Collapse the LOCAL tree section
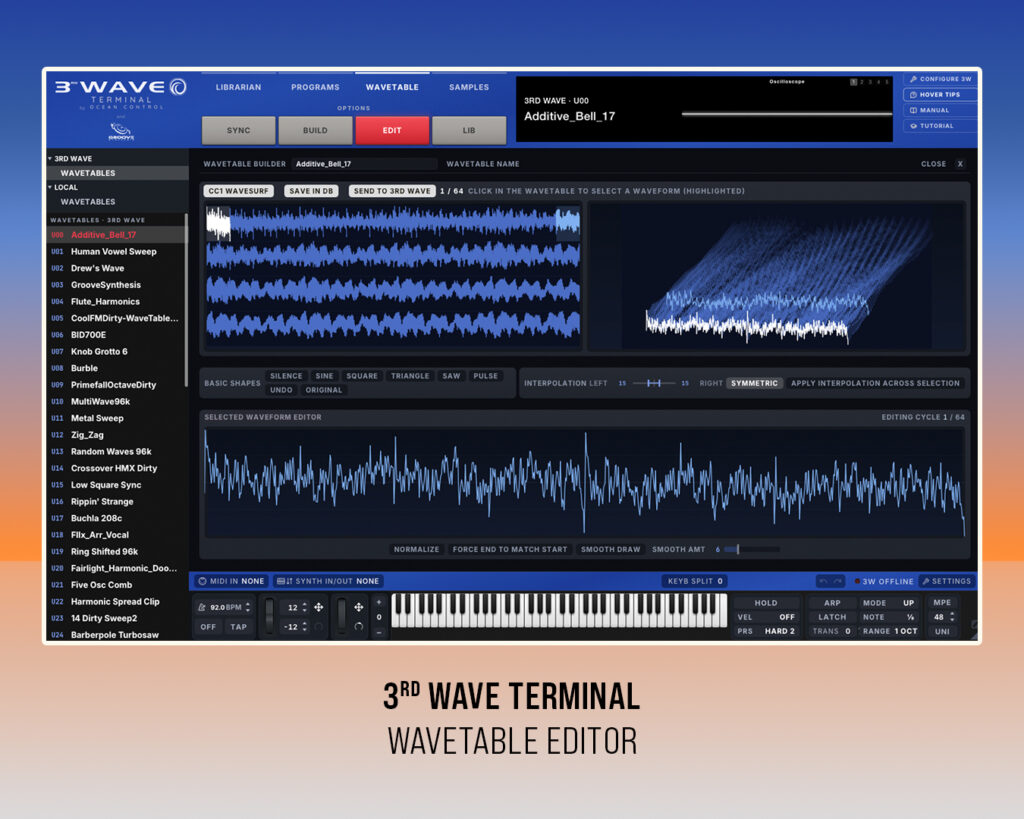 click(x=50, y=187)
